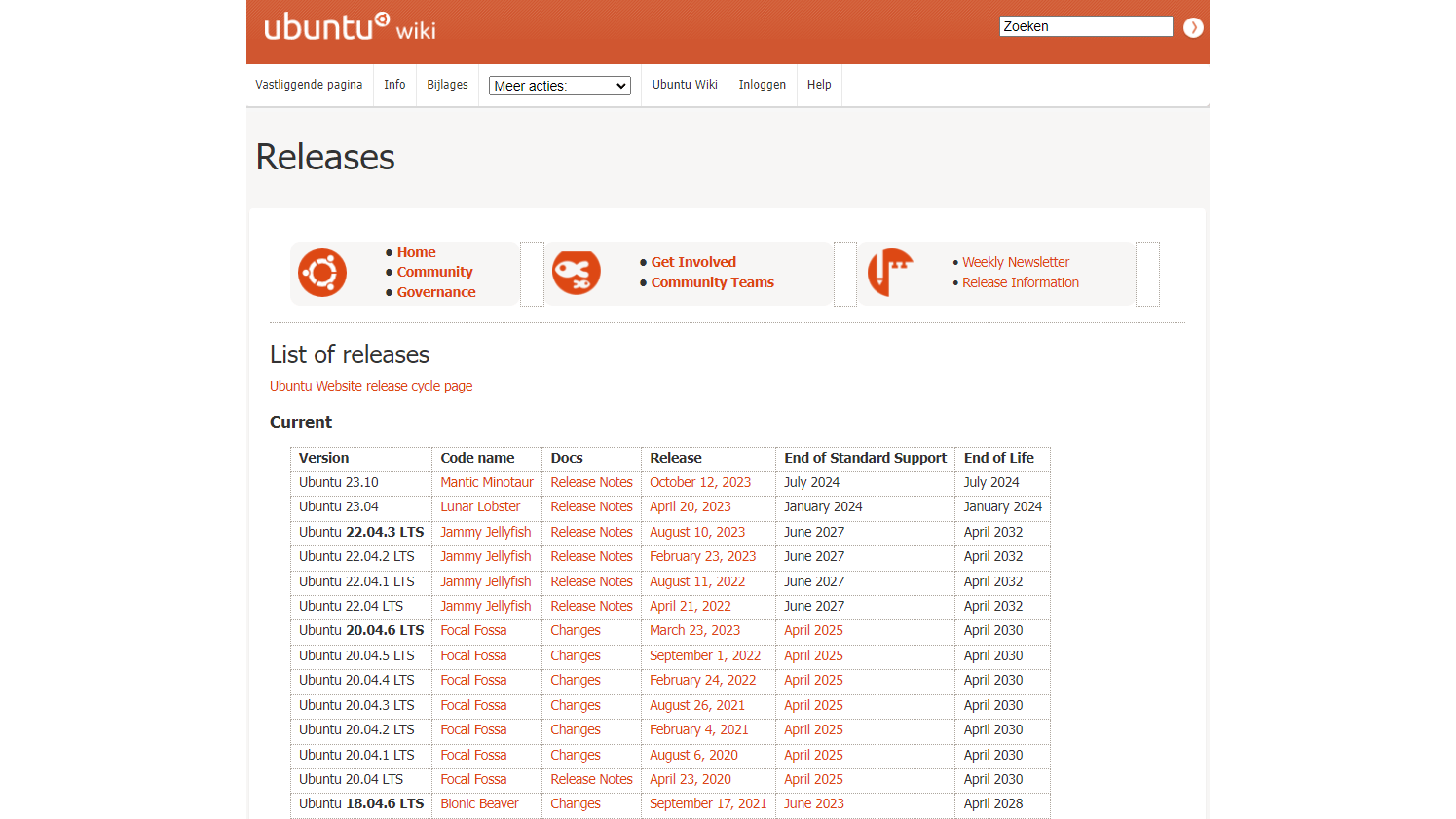
Task: Click the newsletter compass icon
Action: coord(891,272)
